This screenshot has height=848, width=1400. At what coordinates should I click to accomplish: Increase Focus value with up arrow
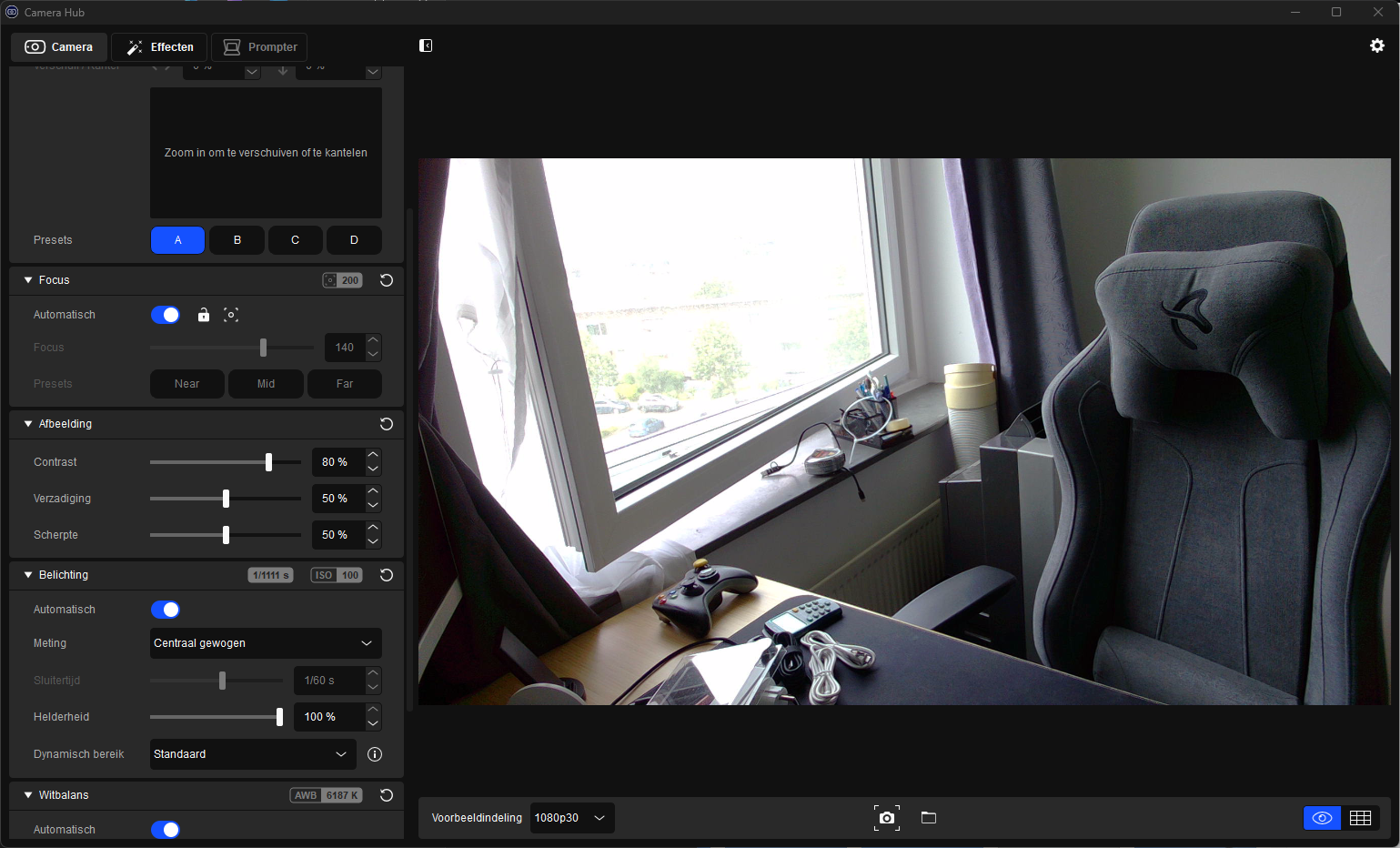click(373, 340)
